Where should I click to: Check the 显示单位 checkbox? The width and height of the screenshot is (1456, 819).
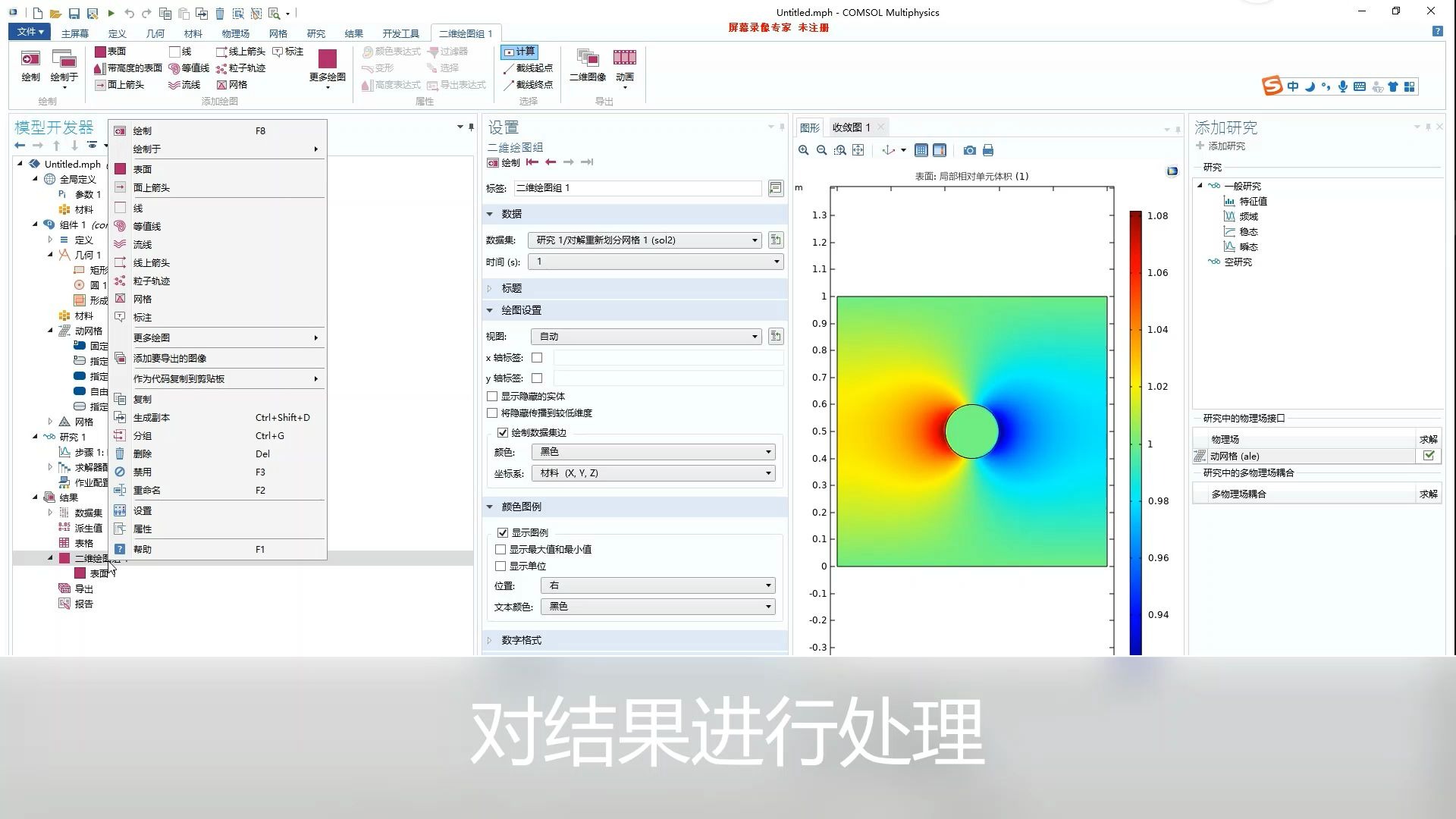(x=501, y=566)
